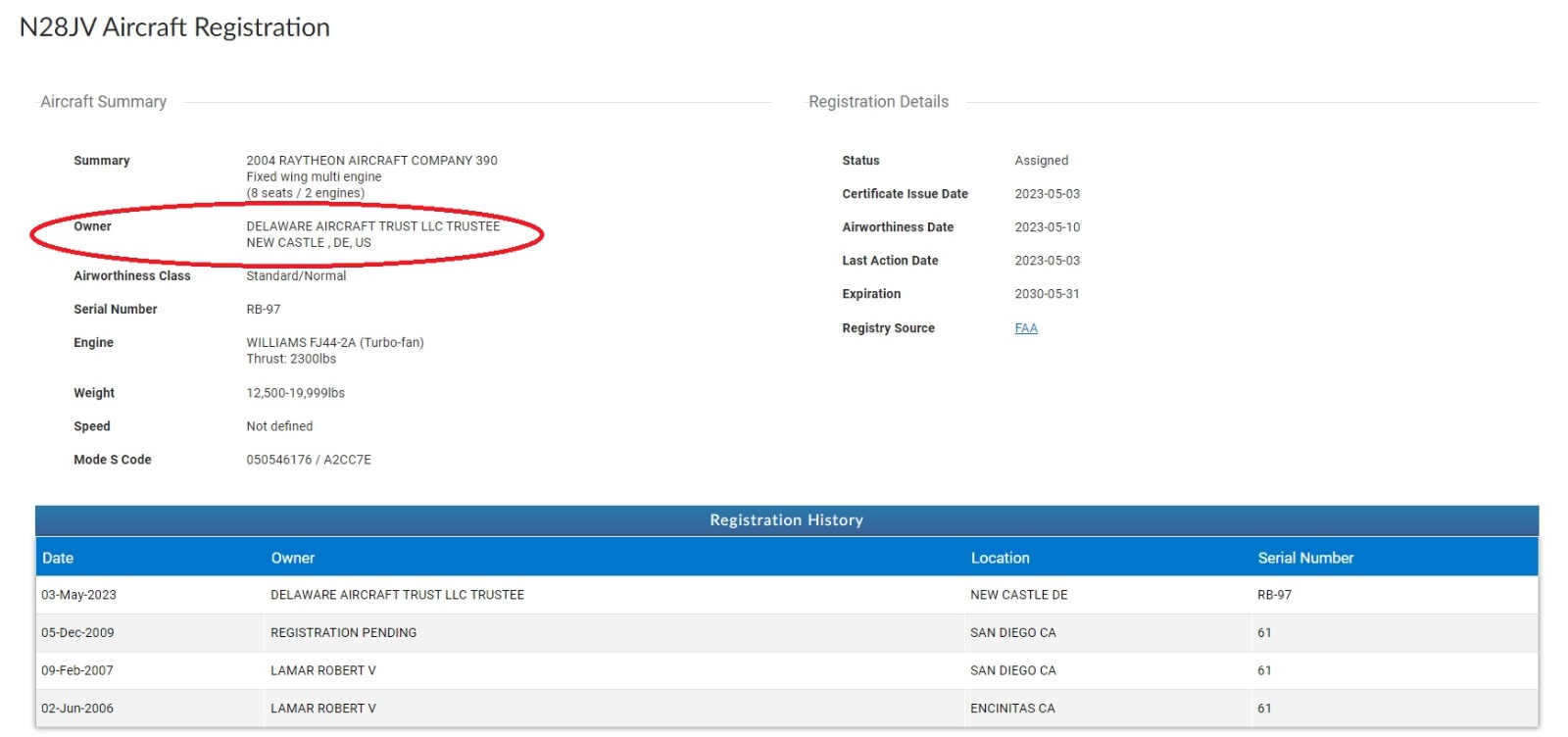1568x737 pixels.
Task: Select SAN DIEGO CA in the 09-Feb-2007 row
Action: (x=1013, y=671)
